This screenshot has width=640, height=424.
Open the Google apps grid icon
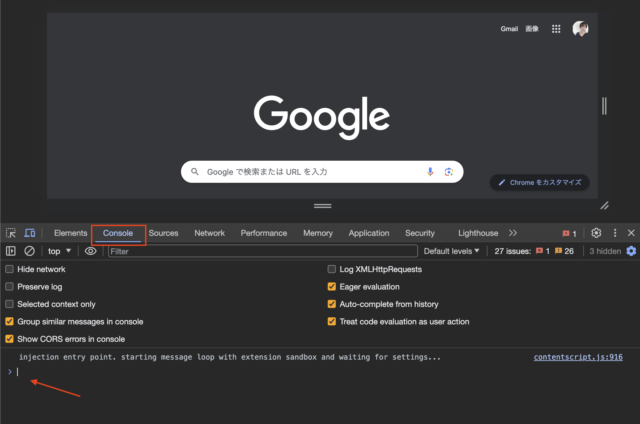coord(556,29)
